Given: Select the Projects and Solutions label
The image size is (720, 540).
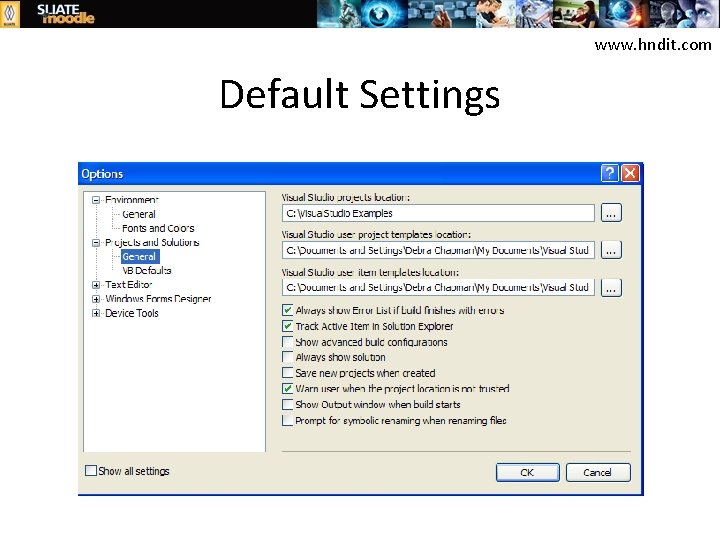Looking at the screenshot, I should 152,242.
